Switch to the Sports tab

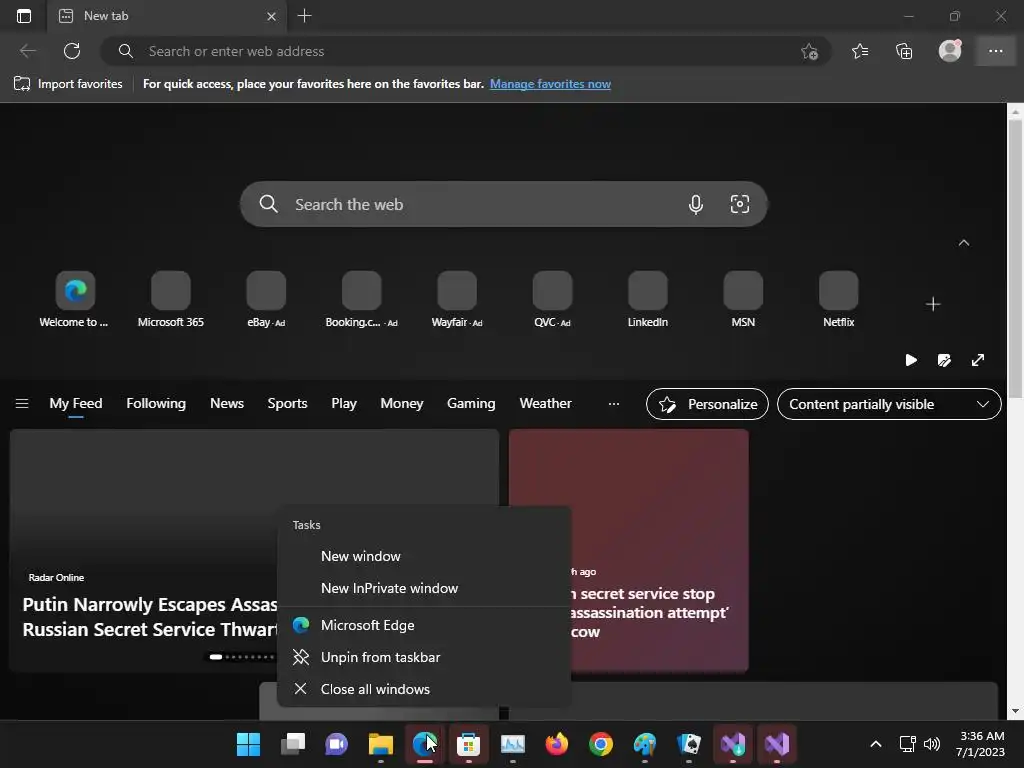point(287,404)
